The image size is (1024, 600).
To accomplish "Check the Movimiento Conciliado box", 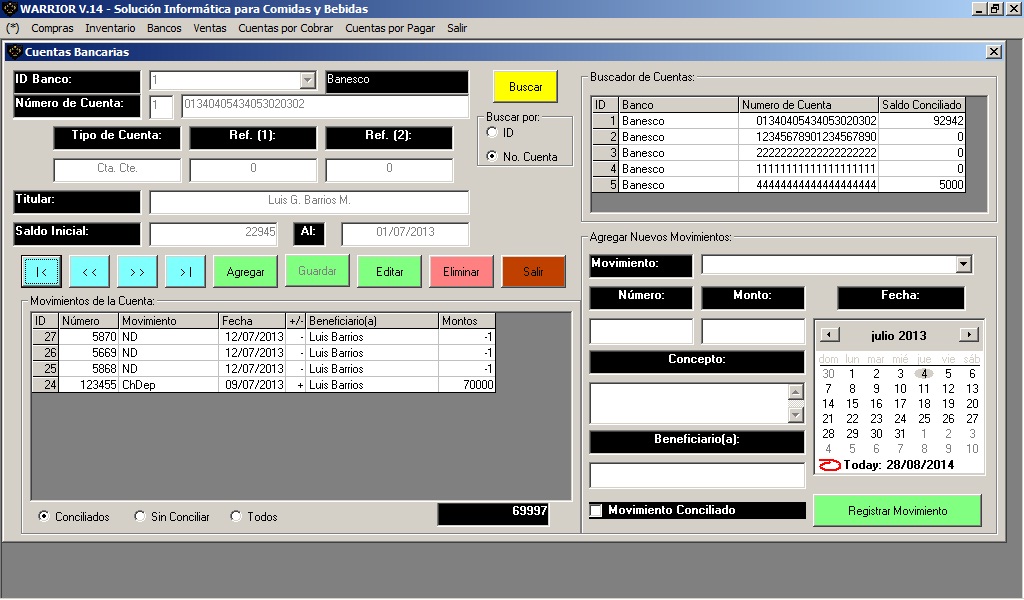I will pyautogui.click(x=596, y=511).
